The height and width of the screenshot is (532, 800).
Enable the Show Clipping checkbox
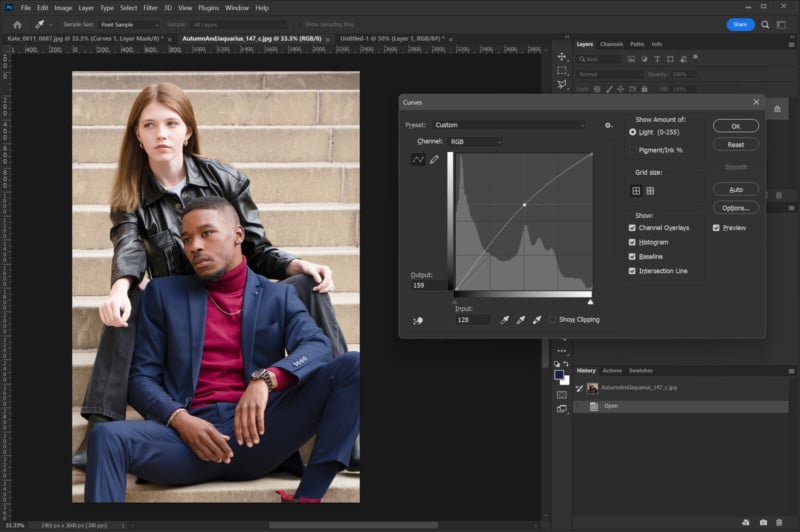pyautogui.click(x=553, y=320)
